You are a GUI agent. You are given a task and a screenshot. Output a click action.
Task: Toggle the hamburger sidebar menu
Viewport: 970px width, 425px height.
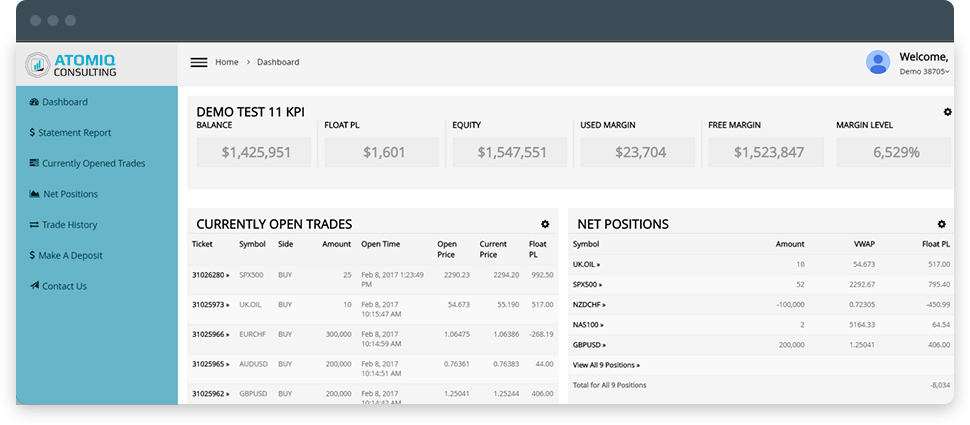(x=199, y=62)
